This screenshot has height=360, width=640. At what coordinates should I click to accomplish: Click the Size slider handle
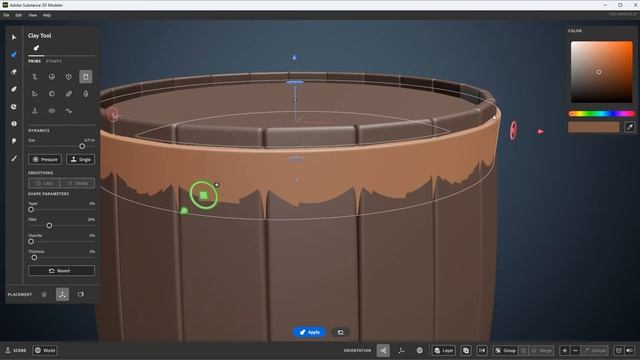82,146
